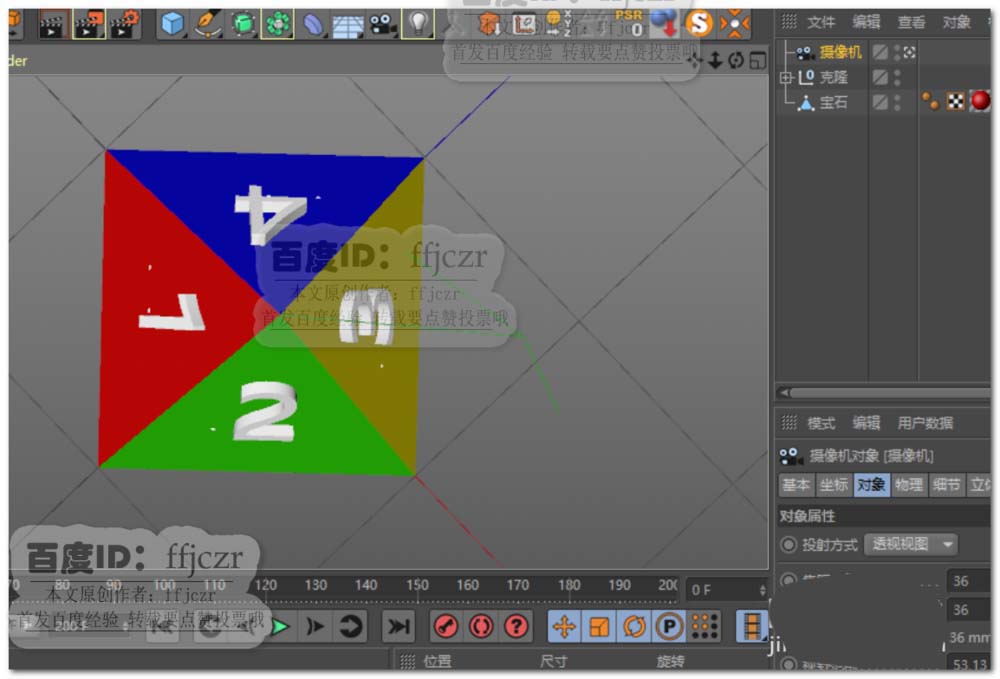The width and height of the screenshot is (1000, 679).
Task: Toggle the Position keyframe move icon
Action: click(x=564, y=627)
